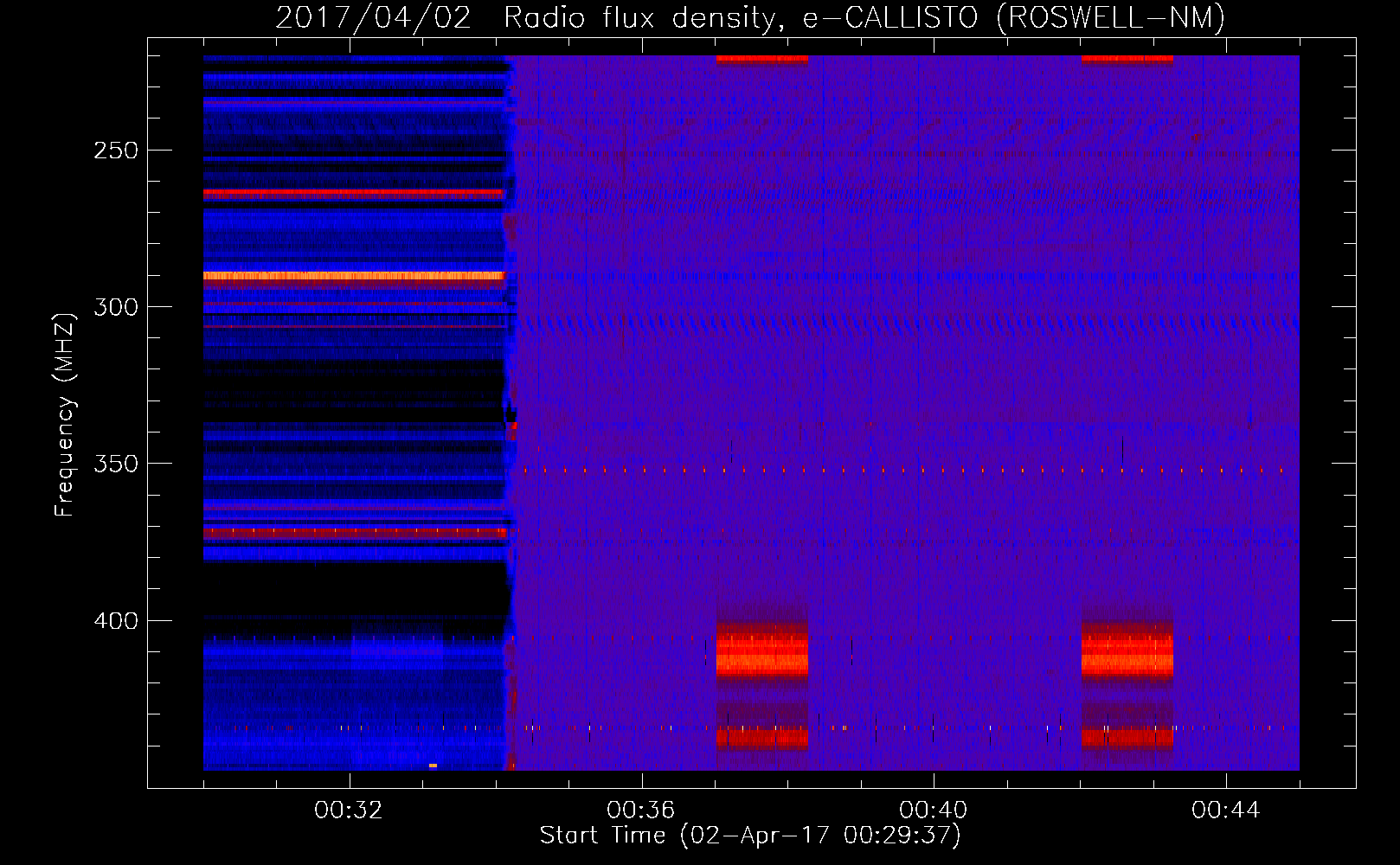Click the 00:44 time tick label
Viewport: 1400px width, 865px height.
[x=1226, y=811]
